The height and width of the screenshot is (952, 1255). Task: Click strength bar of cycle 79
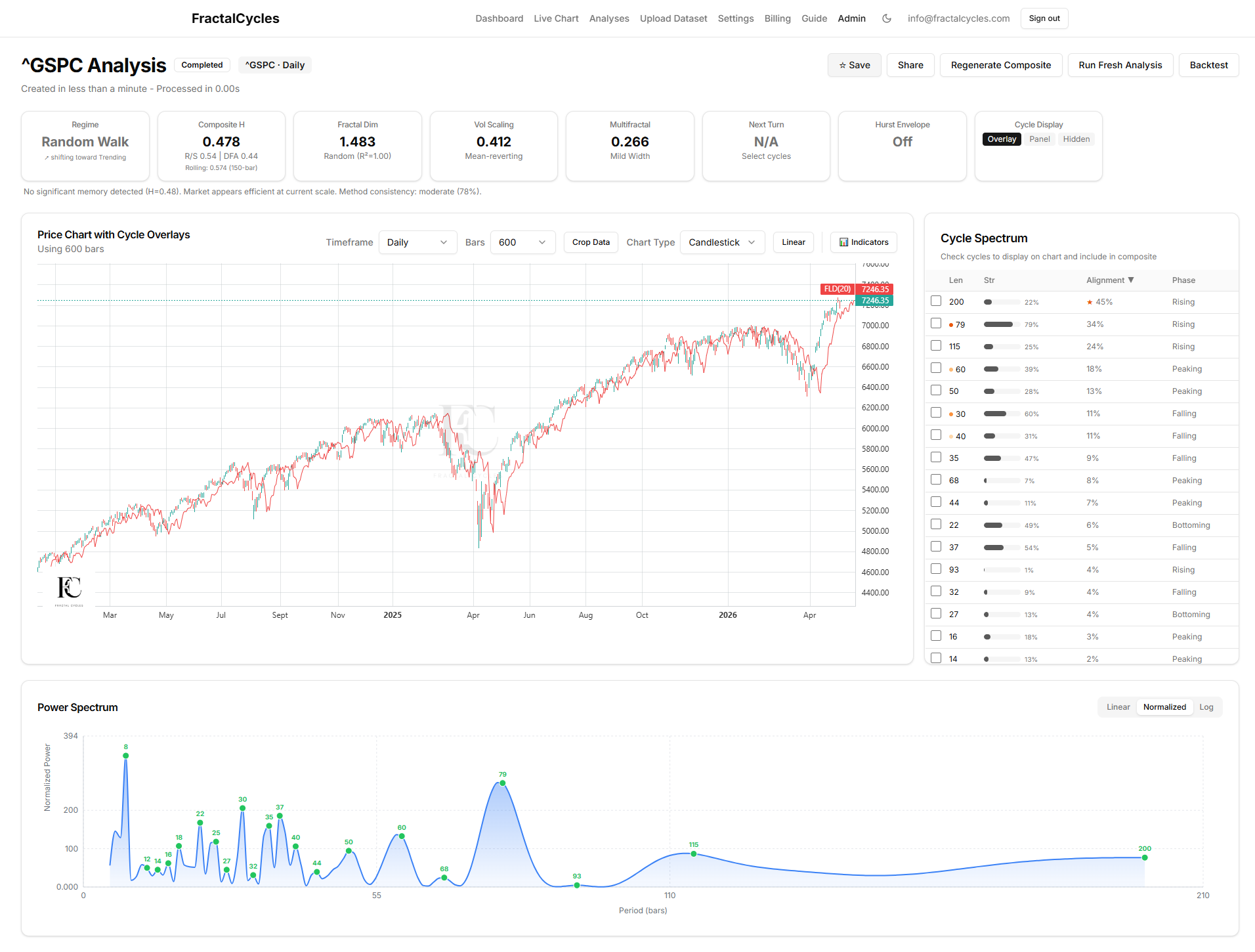pos(1002,324)
